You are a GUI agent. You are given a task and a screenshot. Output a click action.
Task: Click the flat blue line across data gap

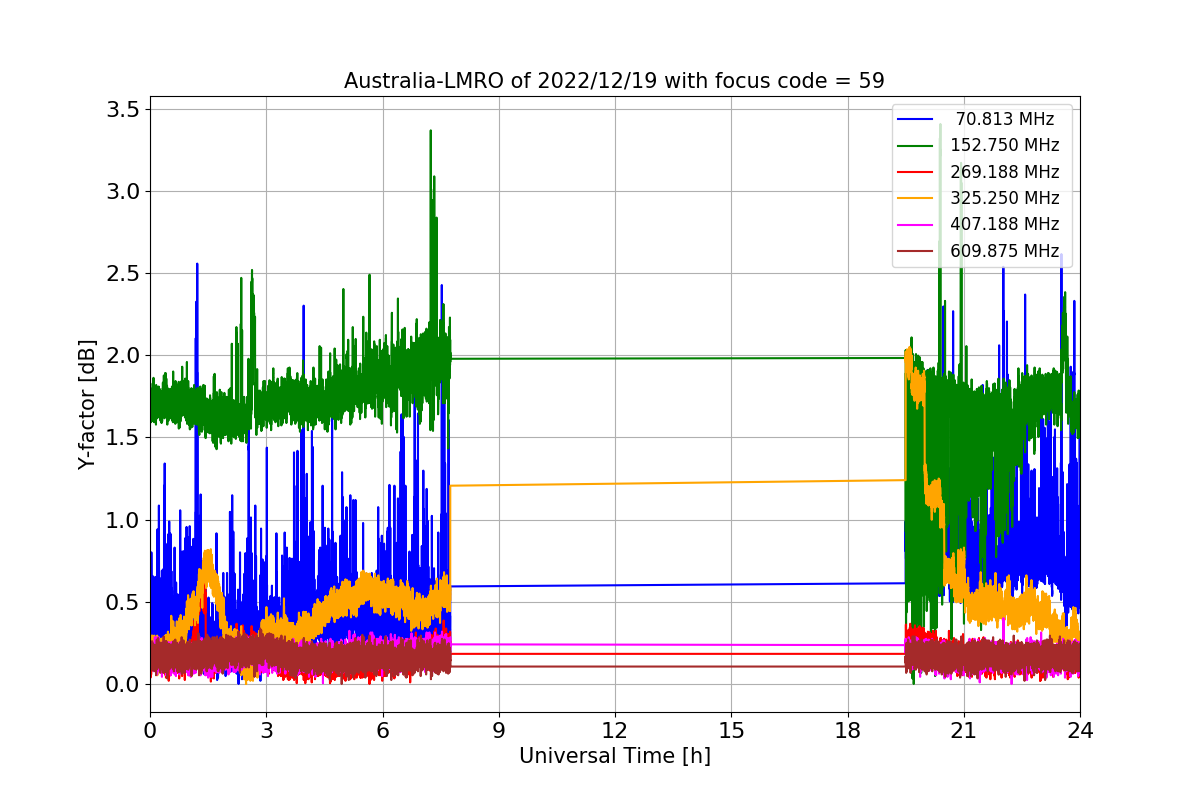(678, 585)
